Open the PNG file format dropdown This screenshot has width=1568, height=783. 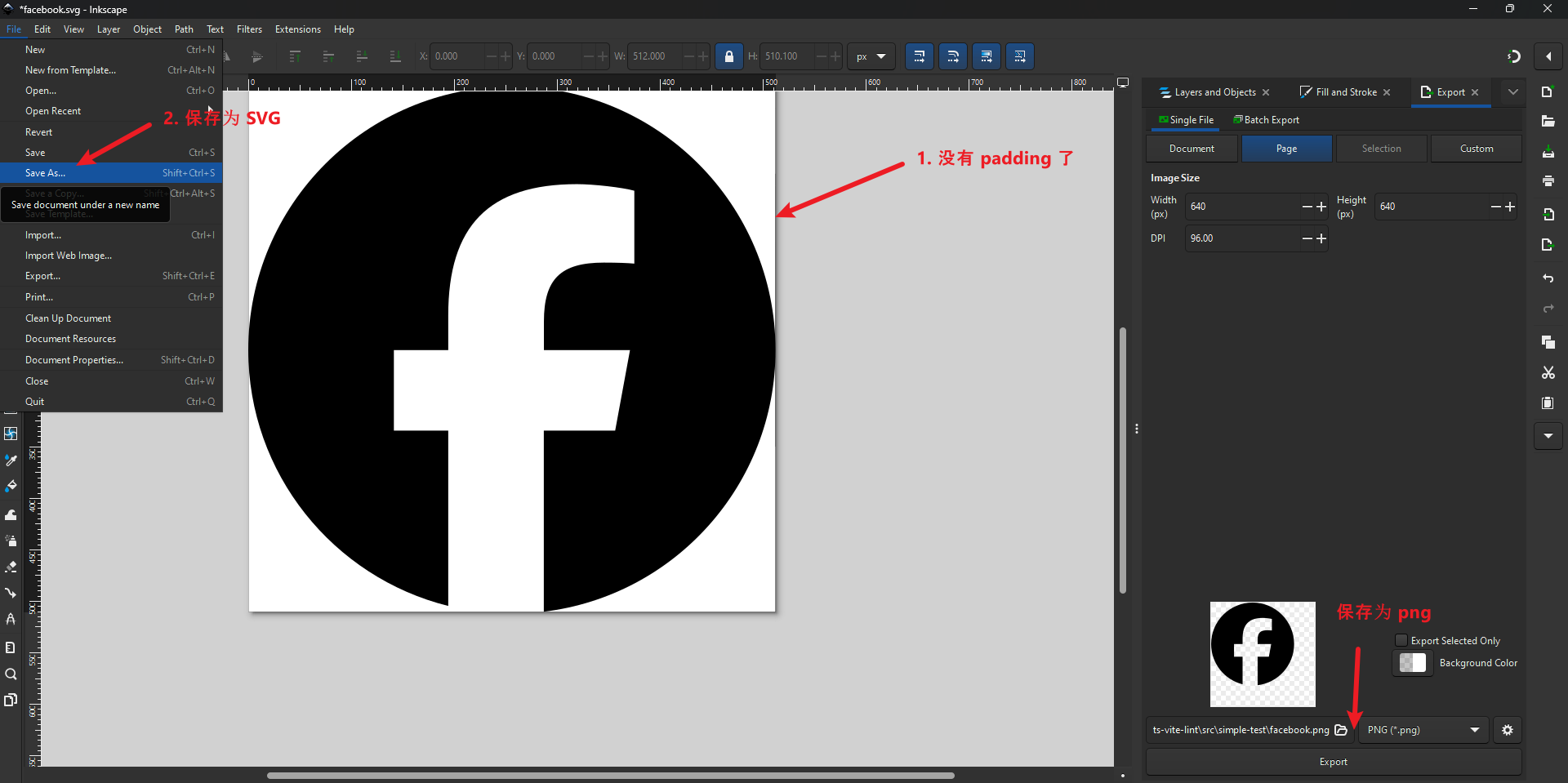(1423, 730)
